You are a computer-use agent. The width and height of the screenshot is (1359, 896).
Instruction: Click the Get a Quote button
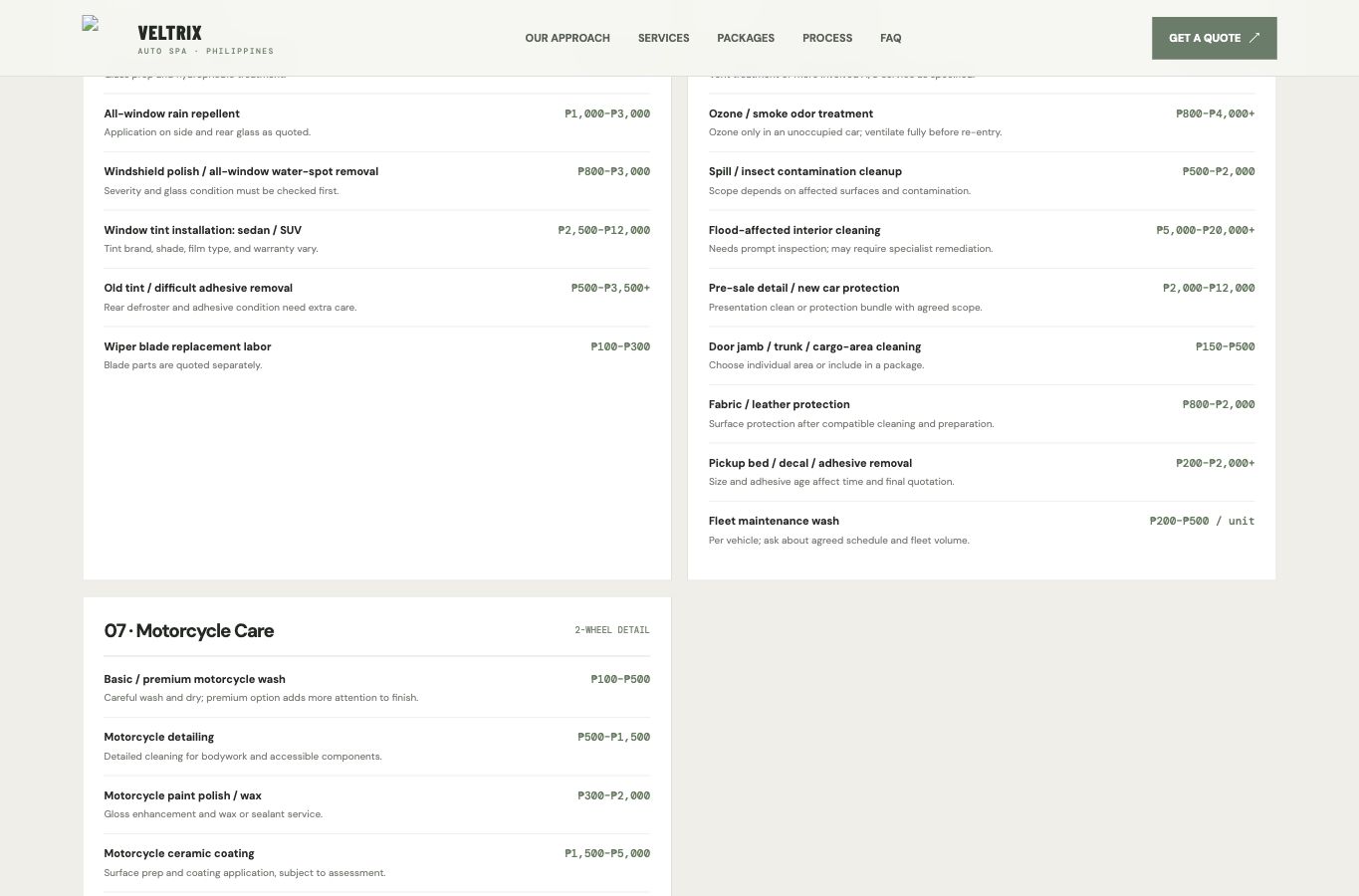tap(1214, 38)
